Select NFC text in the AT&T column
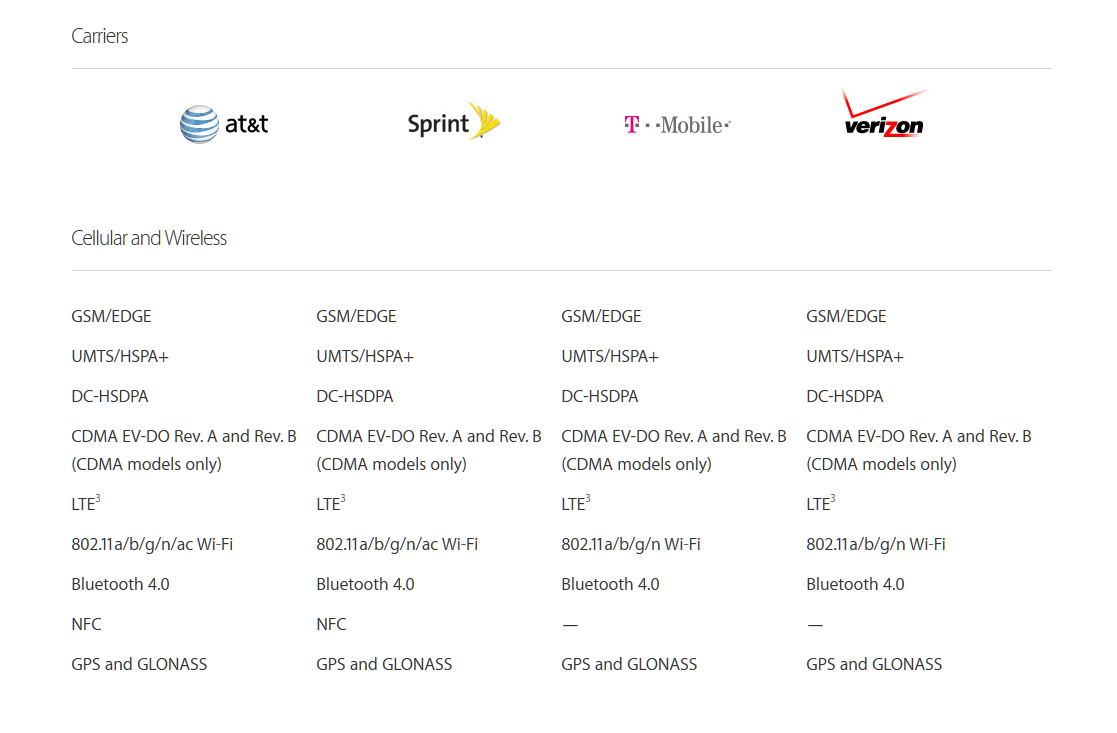The image size is (1117, 733). (x=86, y=624)
